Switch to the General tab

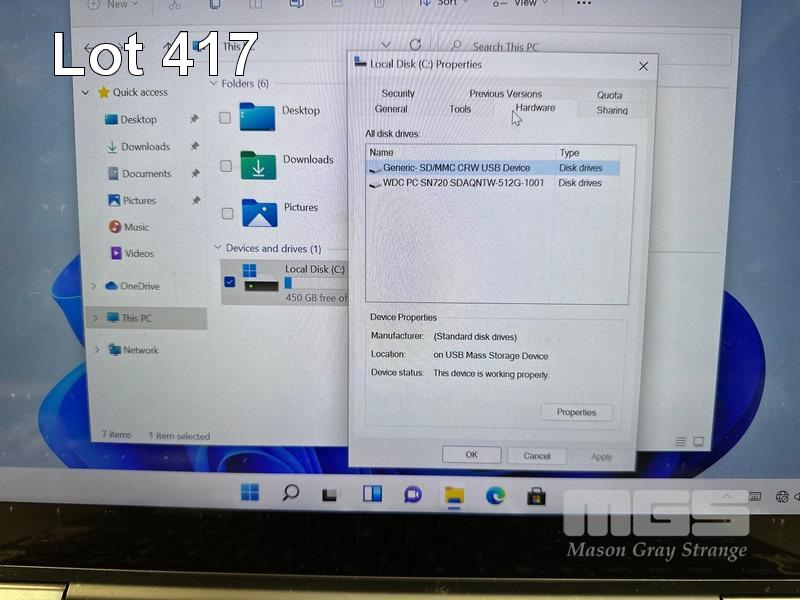tap(391, 109)
